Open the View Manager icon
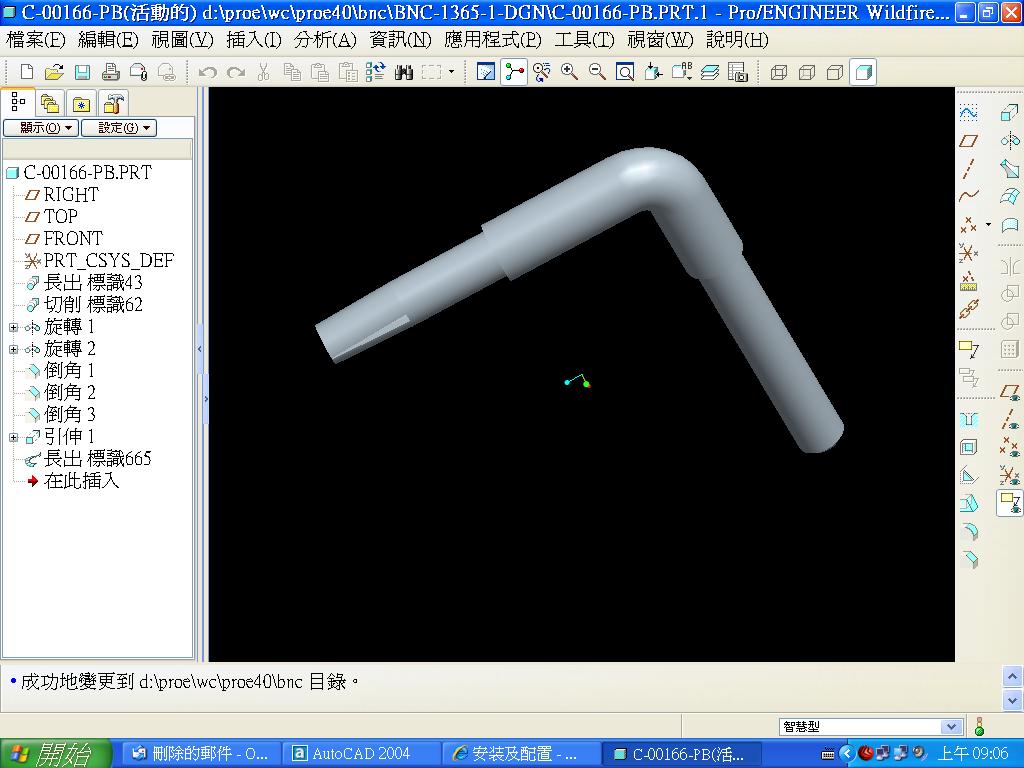1024x768 pixels. click(738, 72)
